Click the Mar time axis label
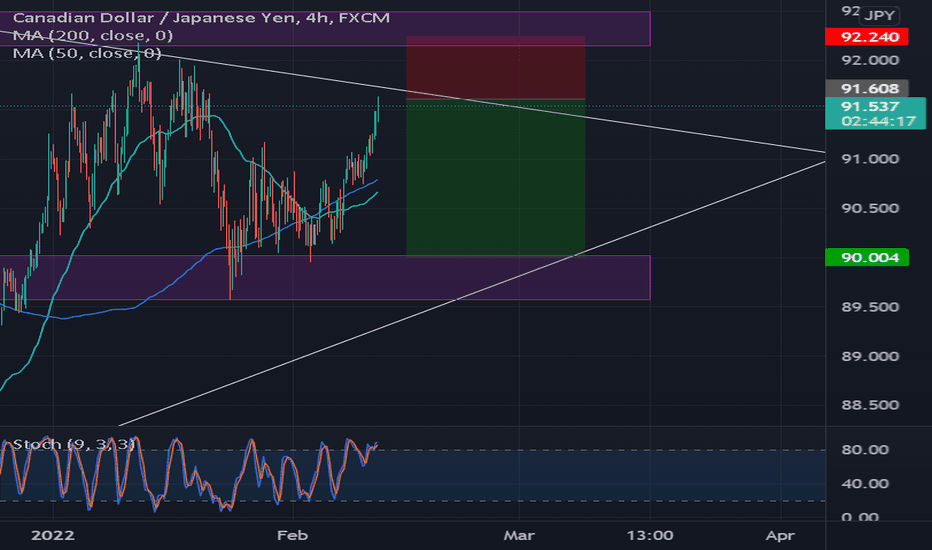The height and width of the screenshot is (550, 932). (x=519, y=536)
